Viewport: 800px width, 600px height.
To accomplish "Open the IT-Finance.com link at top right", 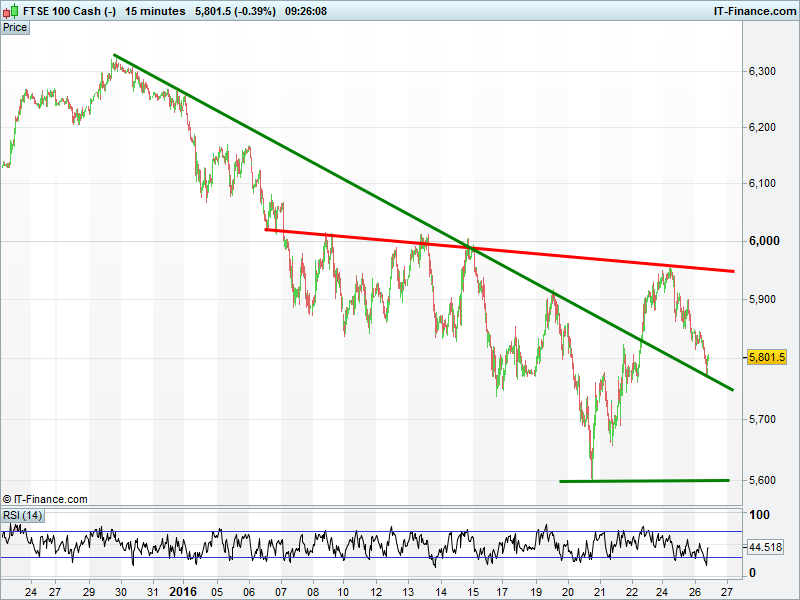I will coord(754,11).
